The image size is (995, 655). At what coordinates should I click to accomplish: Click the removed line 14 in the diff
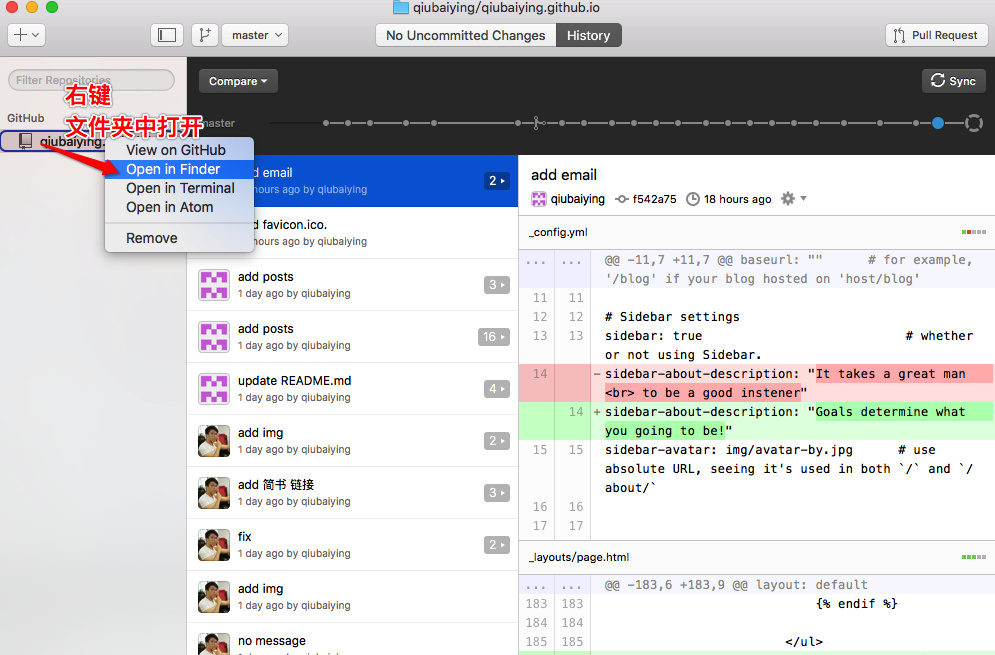(x=756, y=383)
